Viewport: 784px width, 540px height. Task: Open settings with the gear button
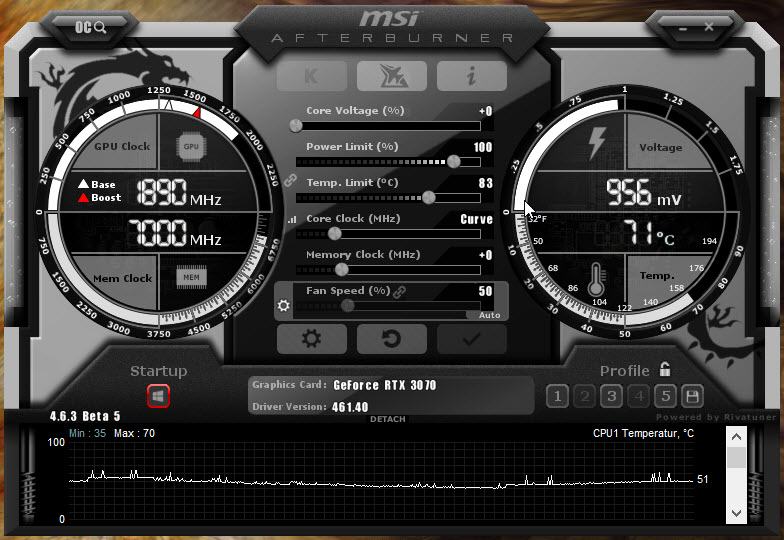point(312,339)
